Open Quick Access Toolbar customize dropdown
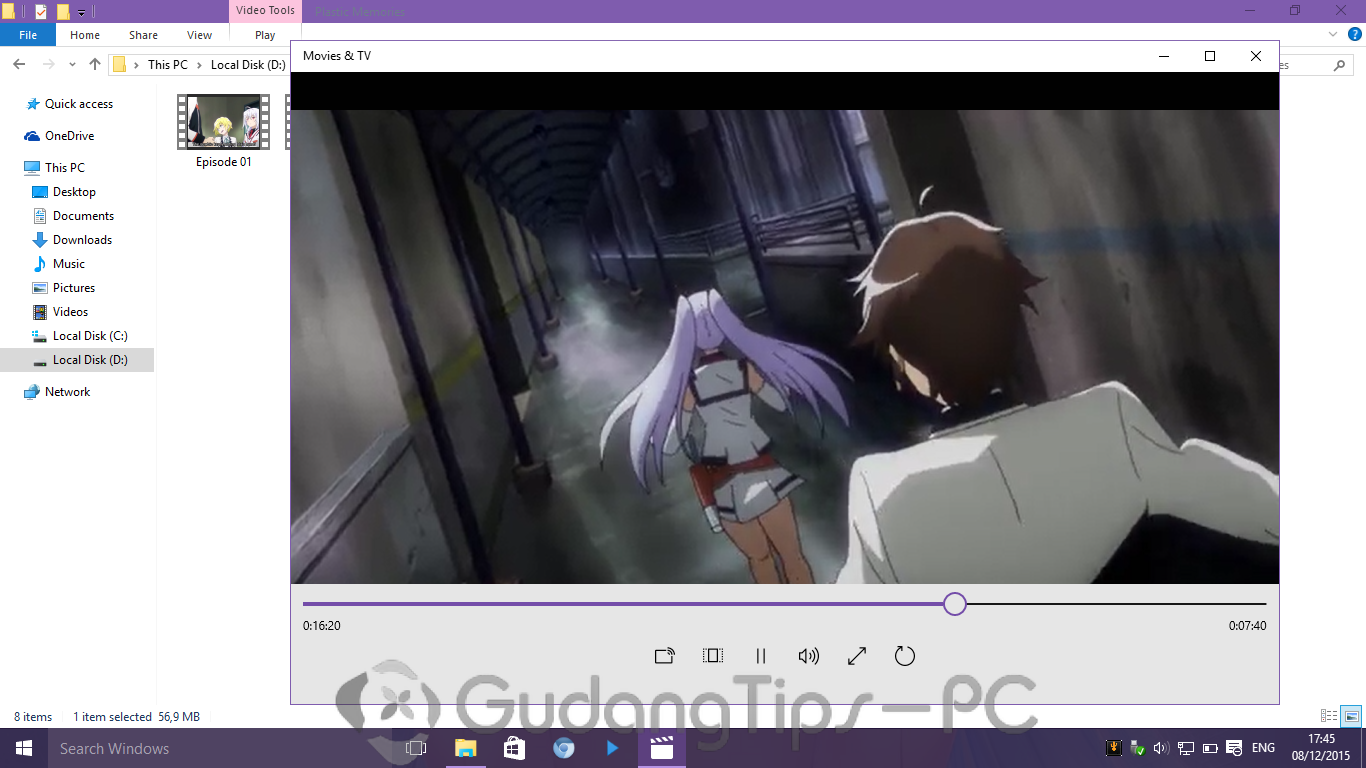This screenshot has width=1366, height=768. tap(81, 12)
